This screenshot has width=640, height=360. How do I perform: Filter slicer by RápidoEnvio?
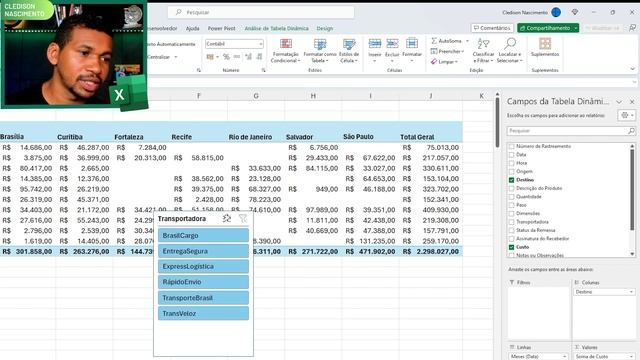pyautogui.click(x=203, y=282)
